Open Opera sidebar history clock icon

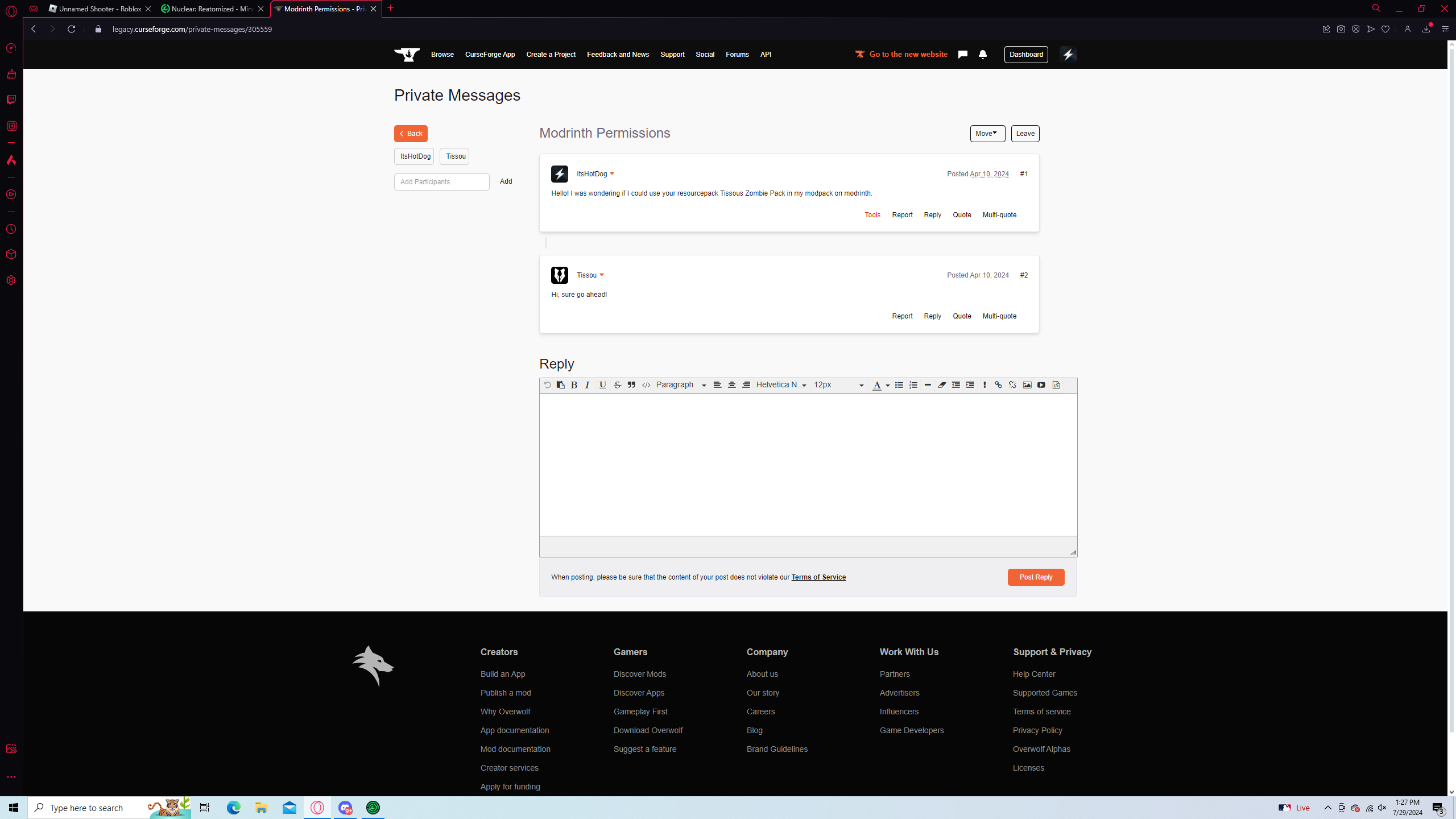(11, 229)
